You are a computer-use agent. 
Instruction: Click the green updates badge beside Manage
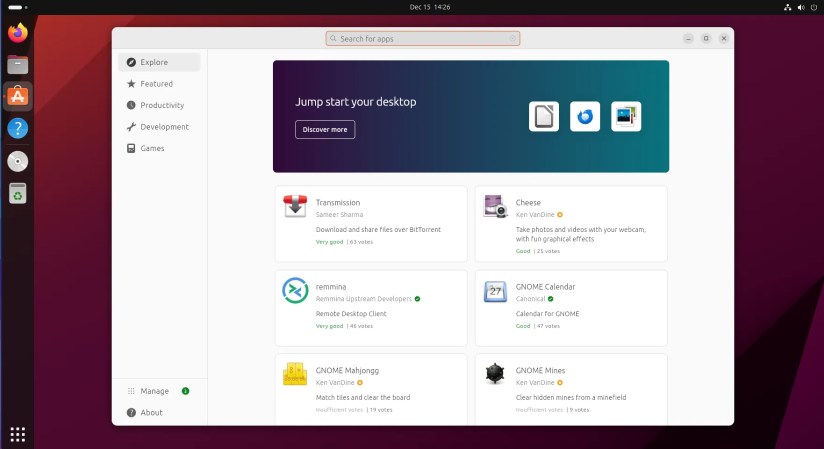tap(186, 391)
